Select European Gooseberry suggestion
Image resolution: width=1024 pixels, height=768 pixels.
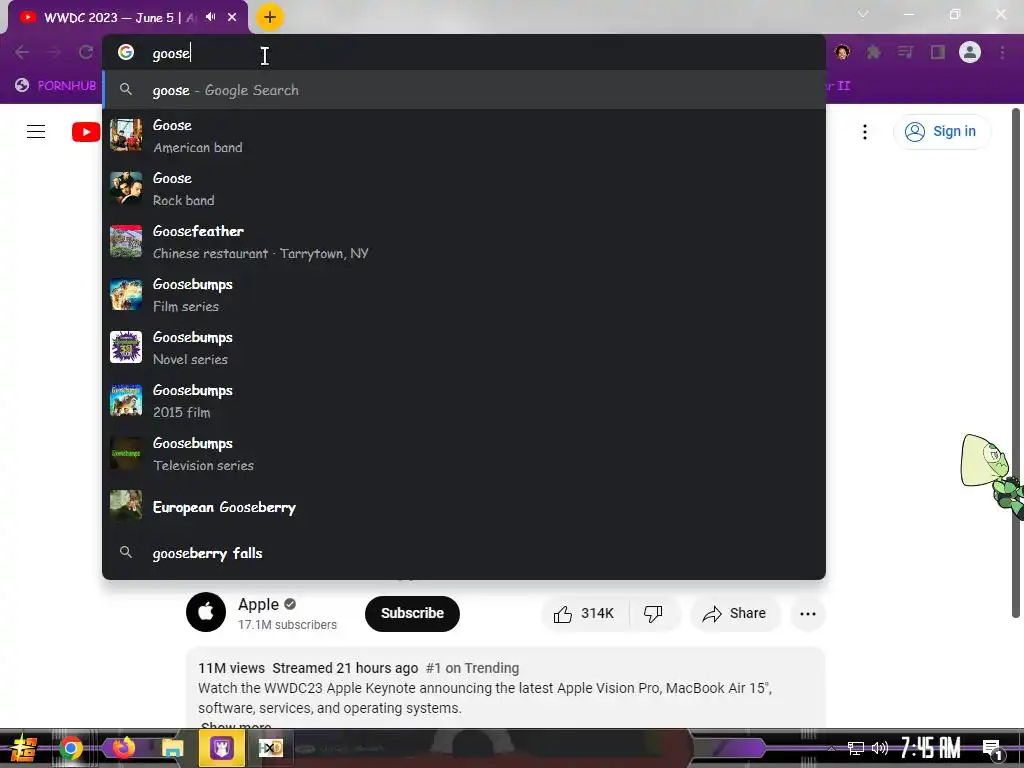coord(464,507)
